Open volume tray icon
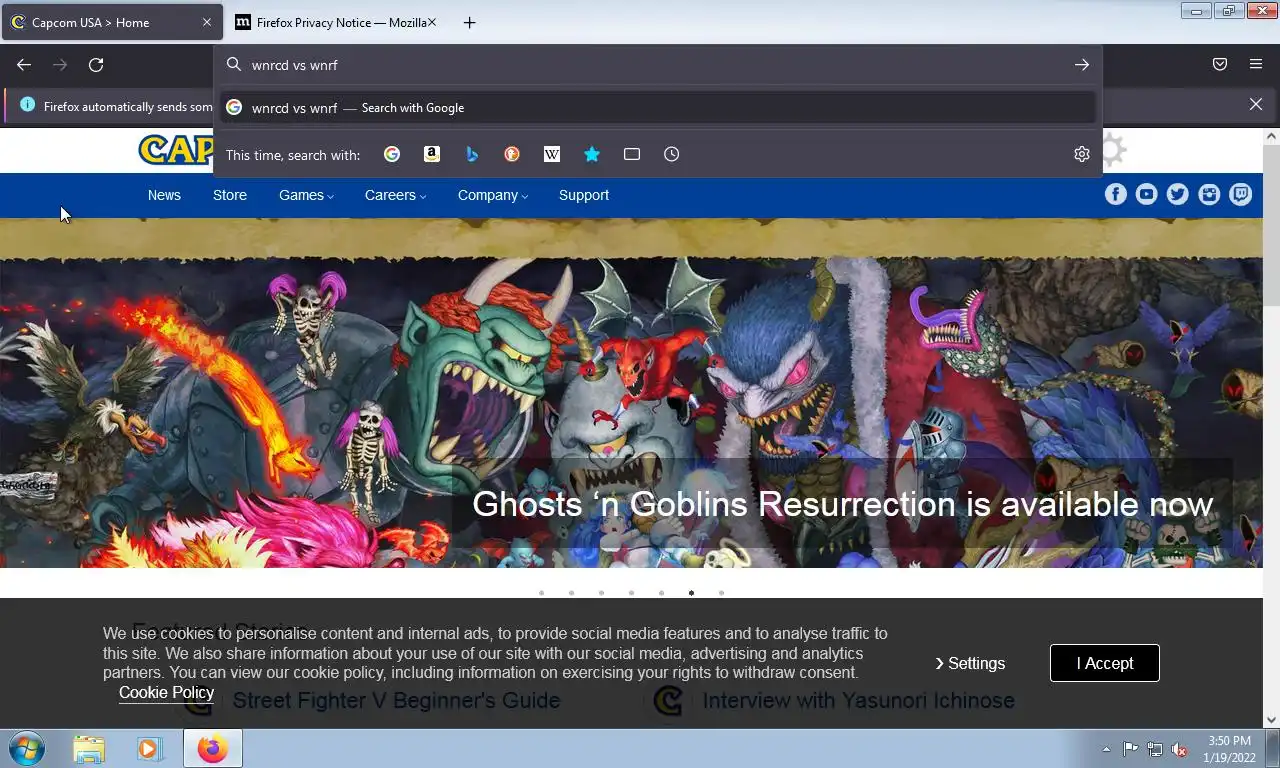Image resolution: width=1280 pixels, height=768 pixels. pos(1179,749)
